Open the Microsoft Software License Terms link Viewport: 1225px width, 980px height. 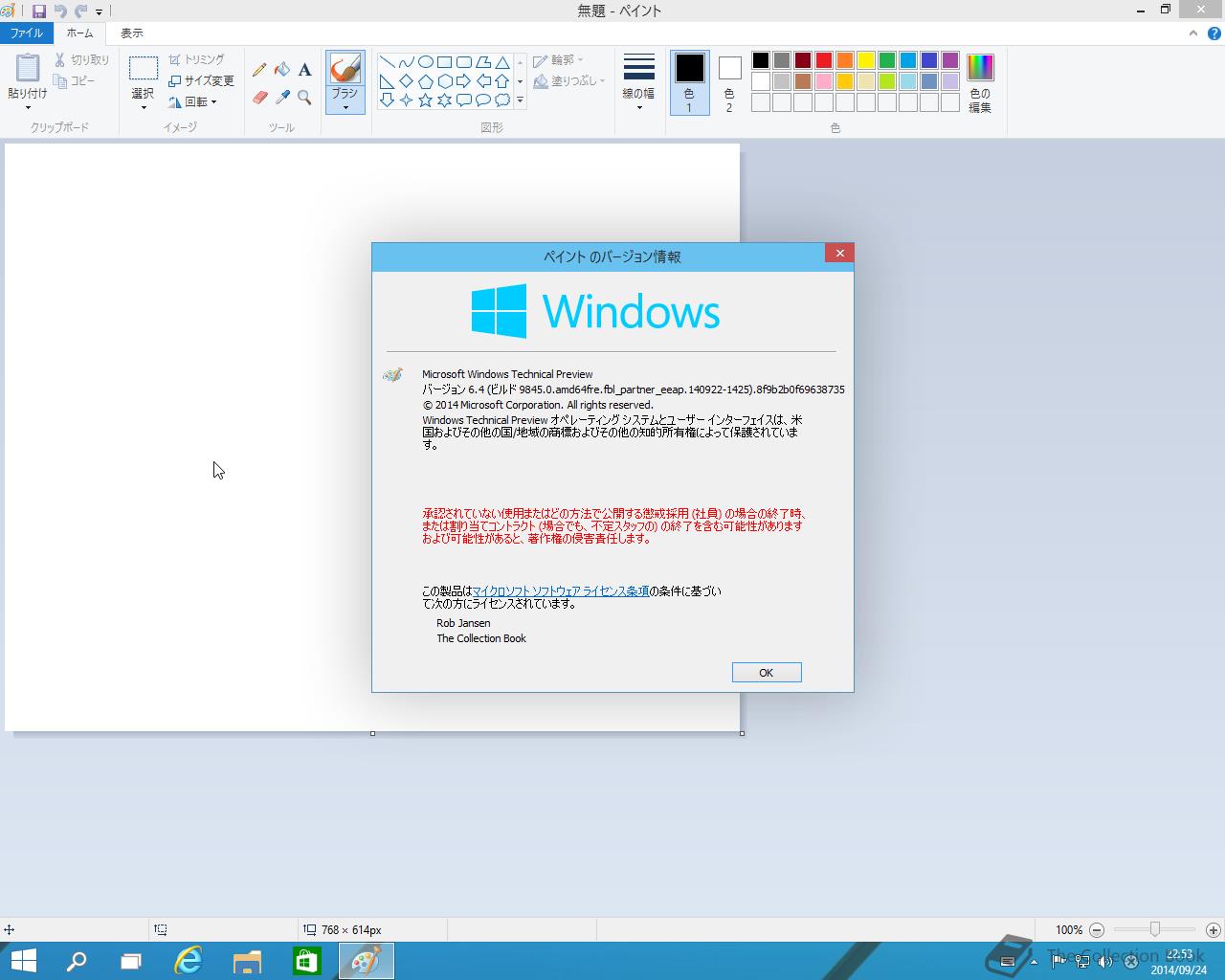561,591
